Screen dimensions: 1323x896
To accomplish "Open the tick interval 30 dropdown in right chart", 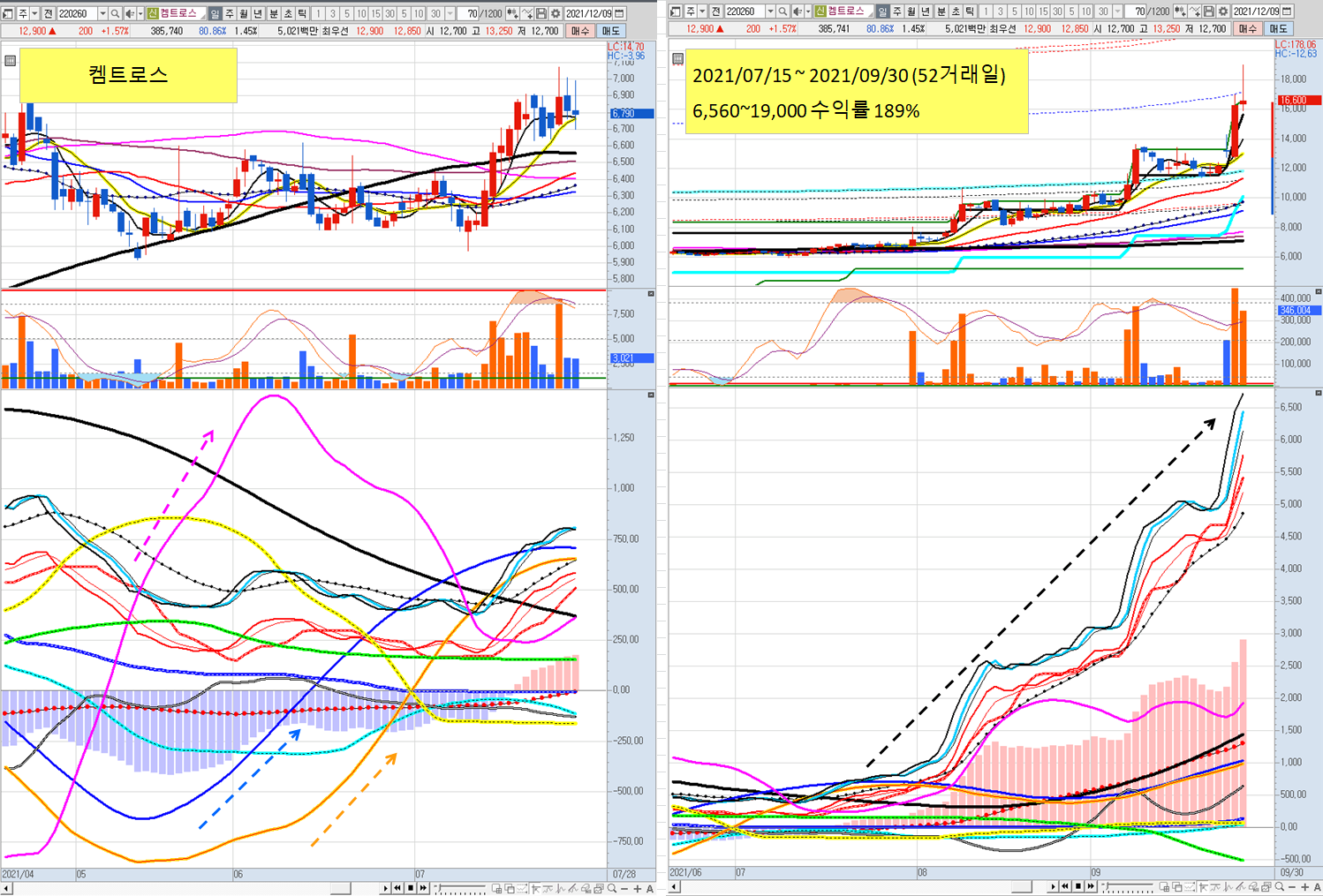I will pyautogui.click(x=1118, y=11).
